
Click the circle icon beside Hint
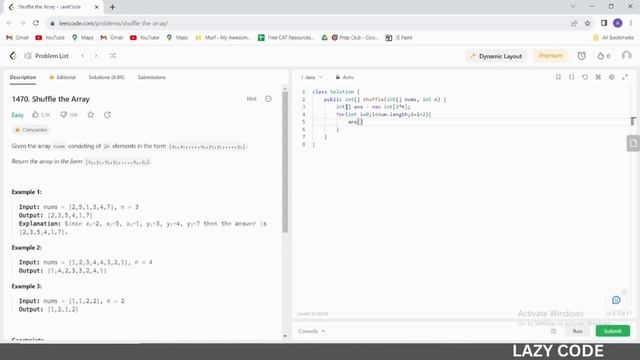[268, 99]
